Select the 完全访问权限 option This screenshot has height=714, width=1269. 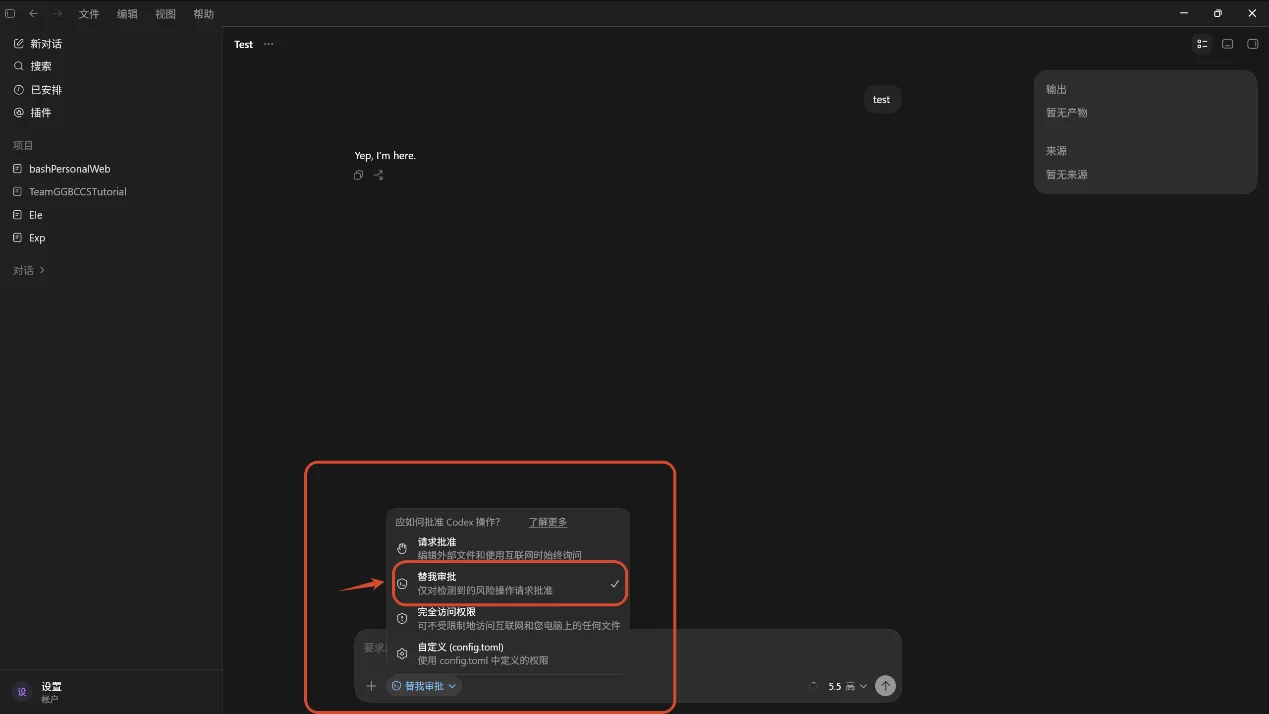tap(508, 619)
